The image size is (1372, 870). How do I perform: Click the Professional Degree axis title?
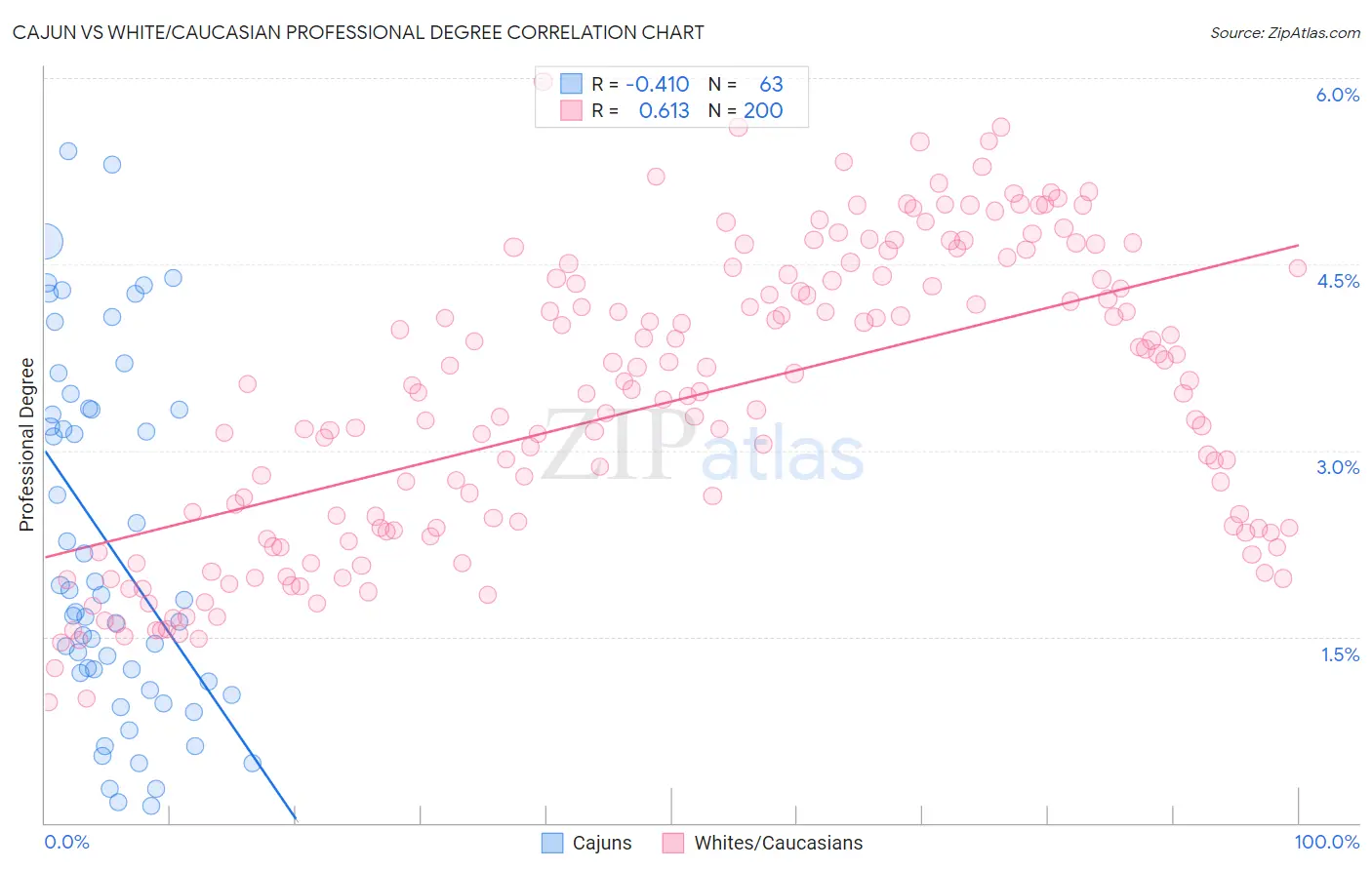[26, 445]
